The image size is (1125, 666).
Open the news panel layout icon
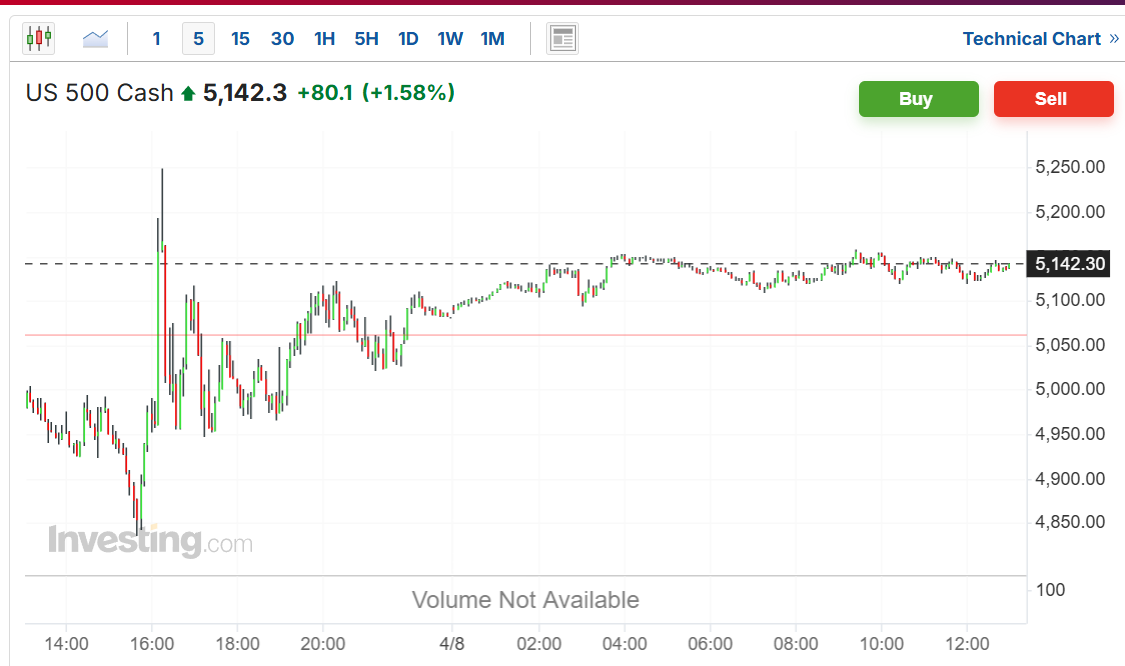(562, 39)
